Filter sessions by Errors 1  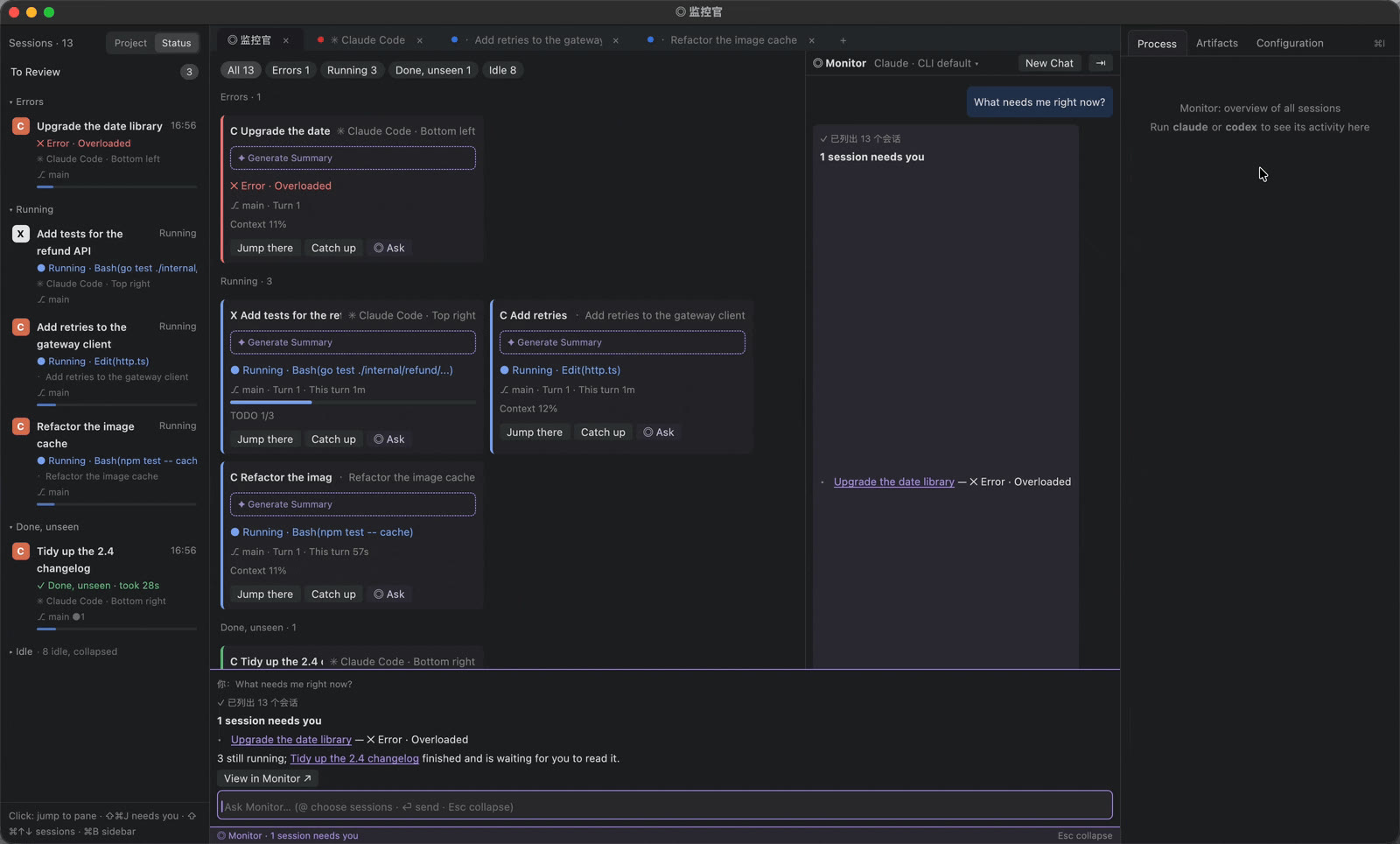(x=290, y=70)
